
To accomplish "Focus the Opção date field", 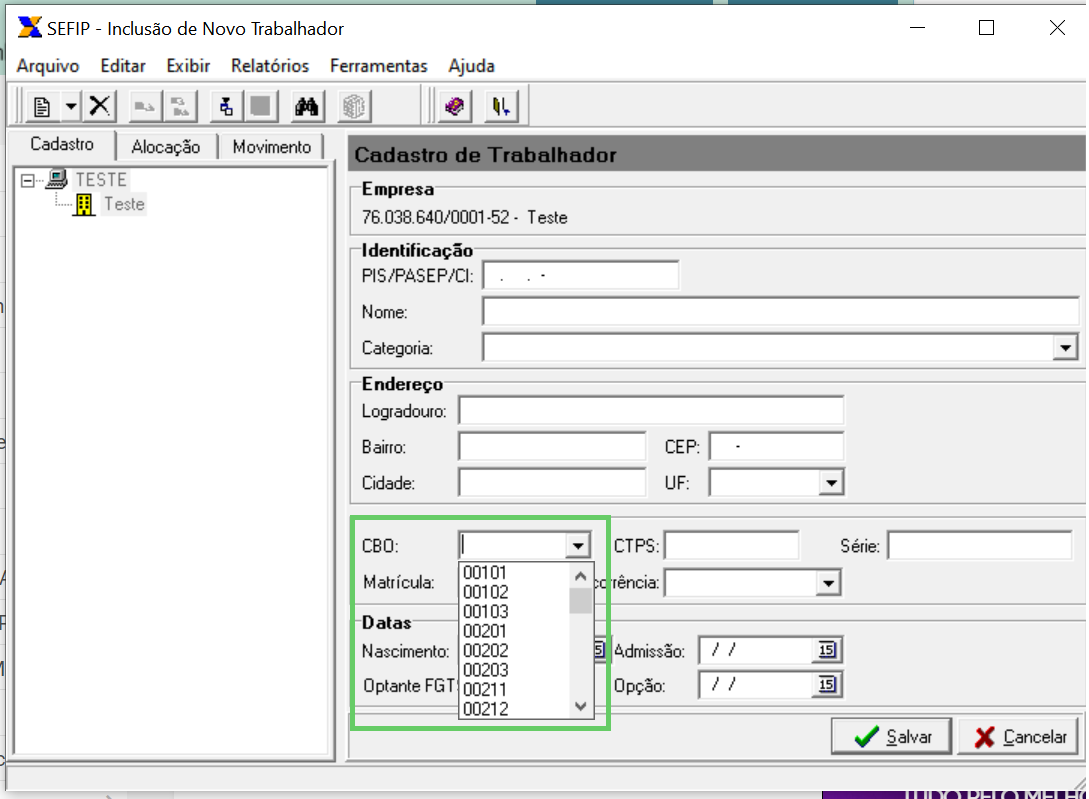I will pyautogui.click(x=756, y=685).
